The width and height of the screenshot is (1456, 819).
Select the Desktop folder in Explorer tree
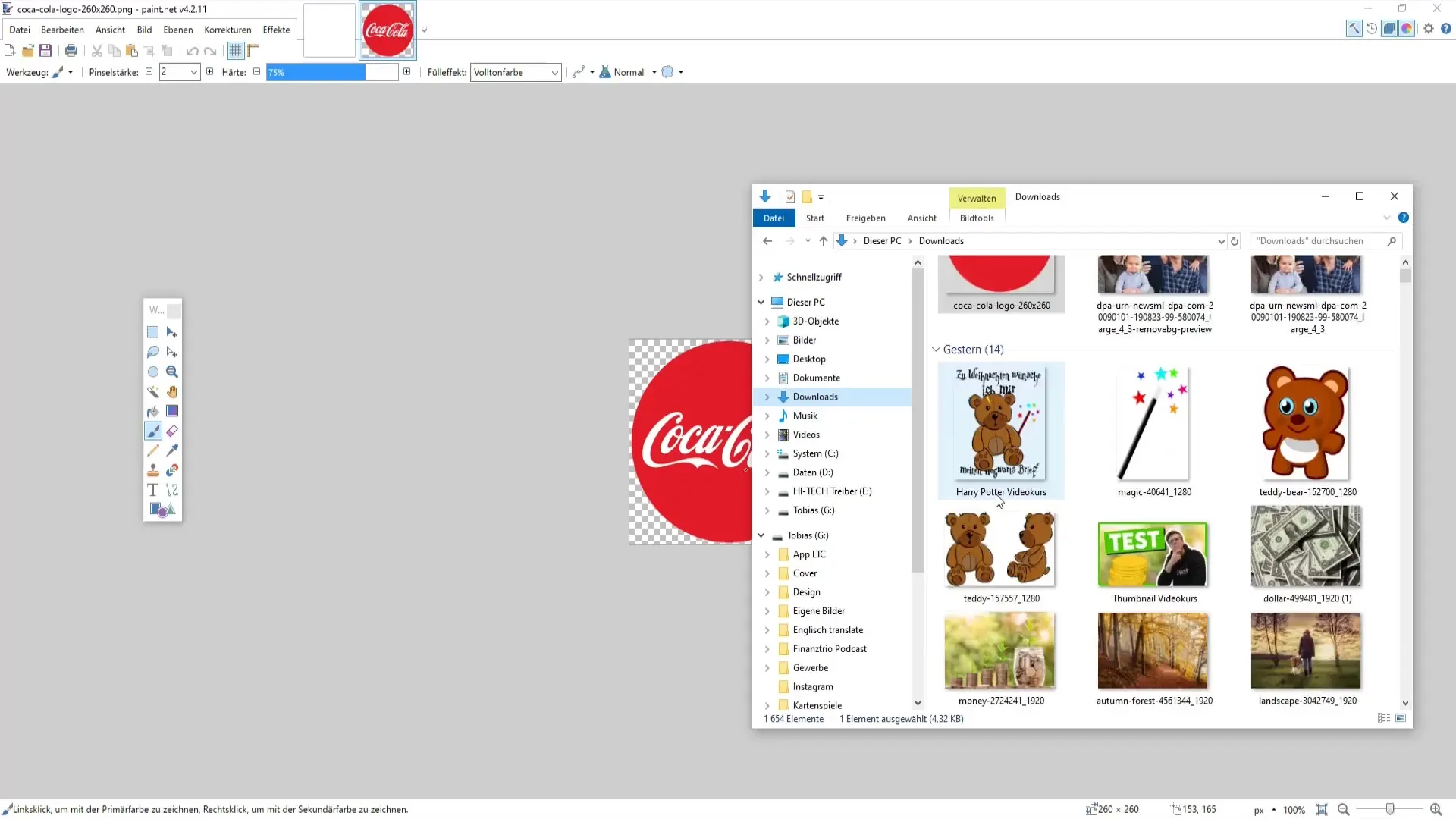pos(809,359)
